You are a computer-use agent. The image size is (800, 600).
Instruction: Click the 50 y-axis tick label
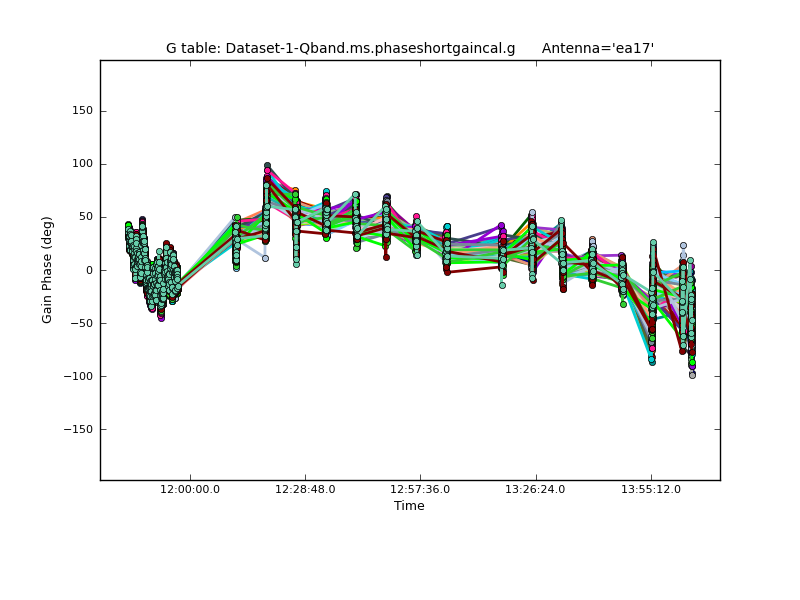coord(86,217)
